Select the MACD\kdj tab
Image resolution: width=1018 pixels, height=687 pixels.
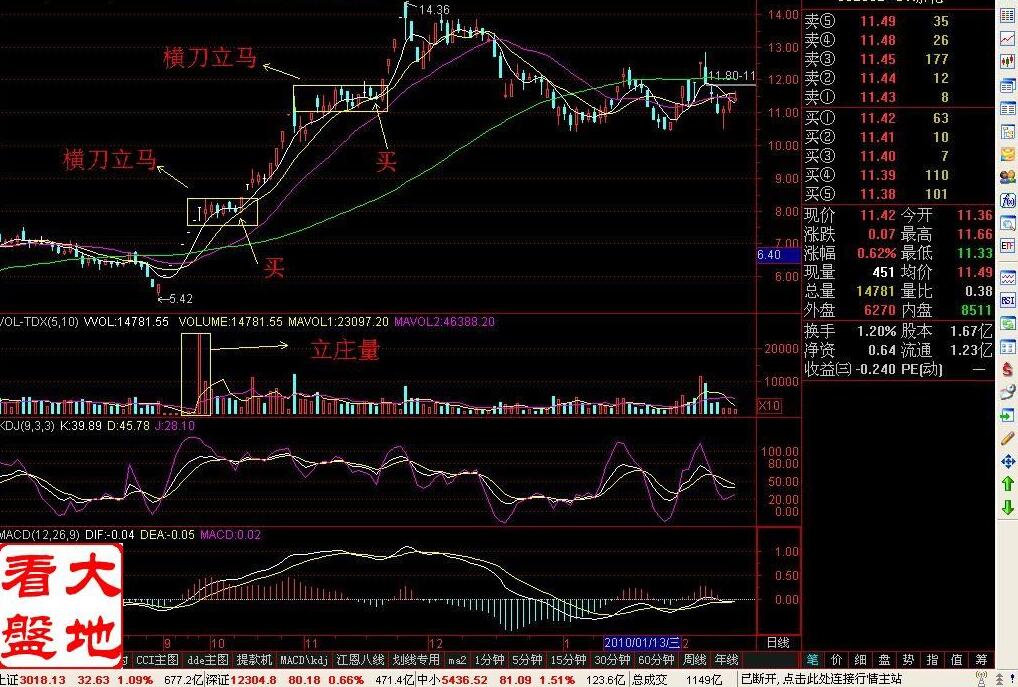point(304,660)
